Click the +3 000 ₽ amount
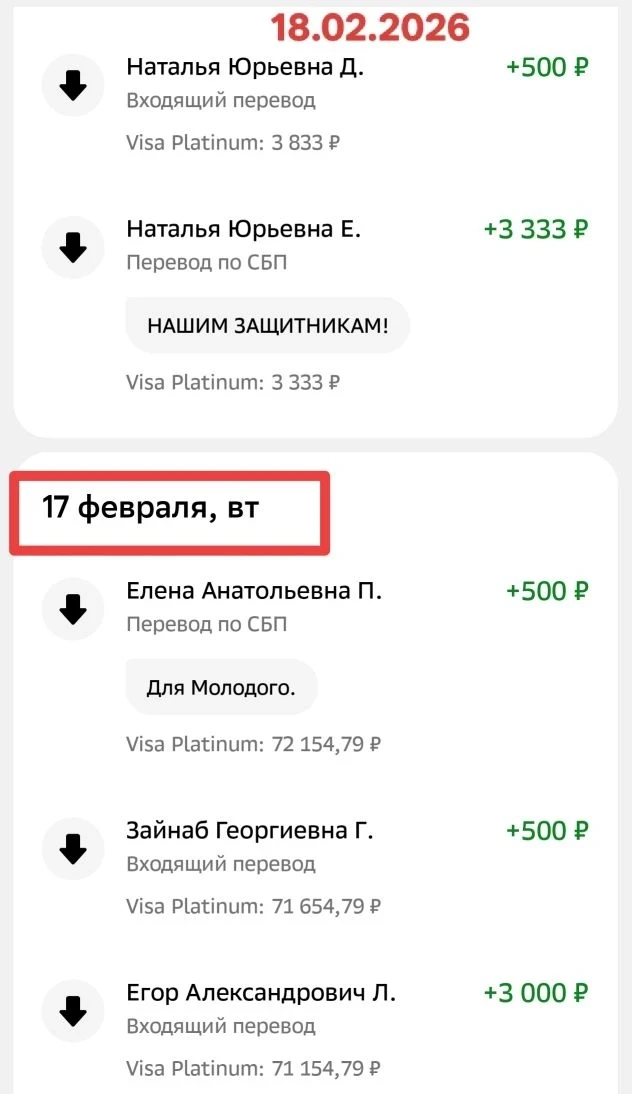 (536, 993)
